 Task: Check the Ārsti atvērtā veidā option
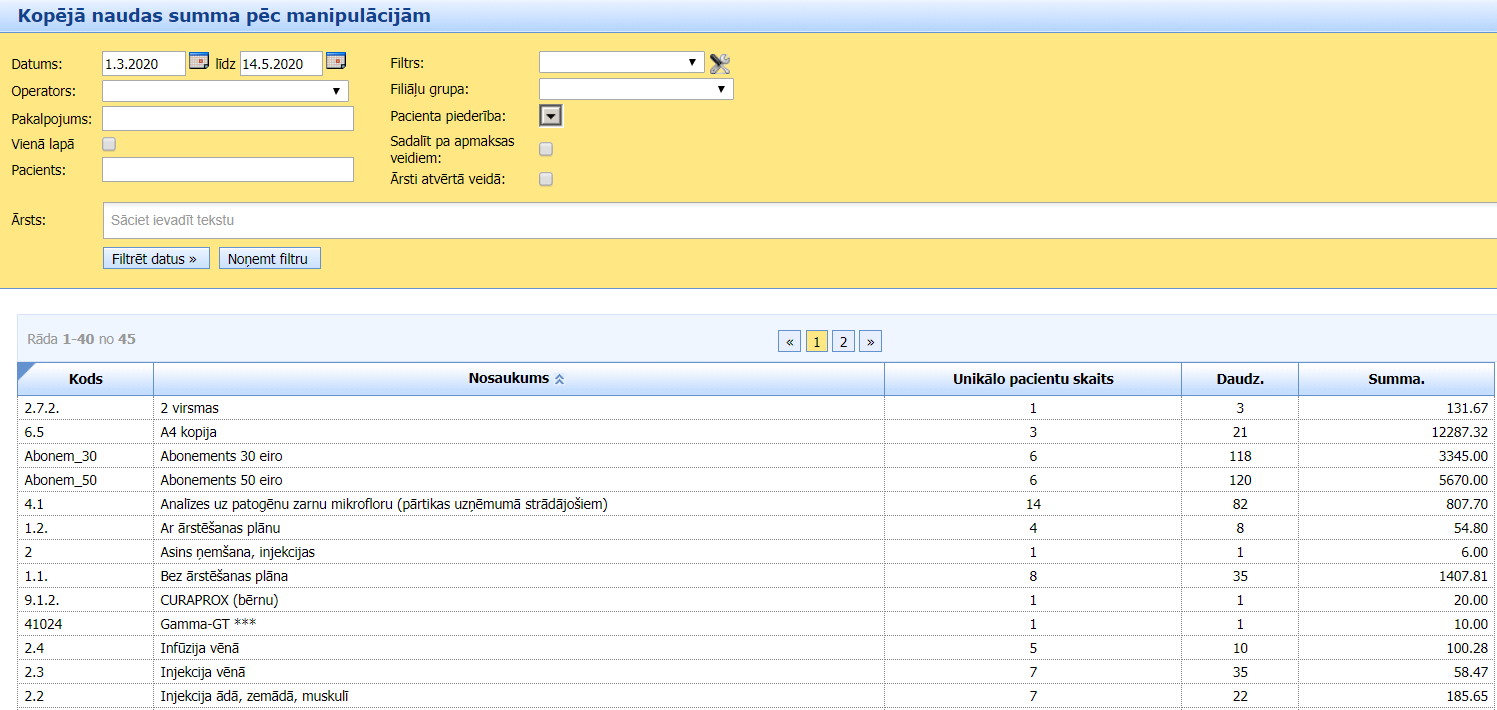[x=546, y=180]
